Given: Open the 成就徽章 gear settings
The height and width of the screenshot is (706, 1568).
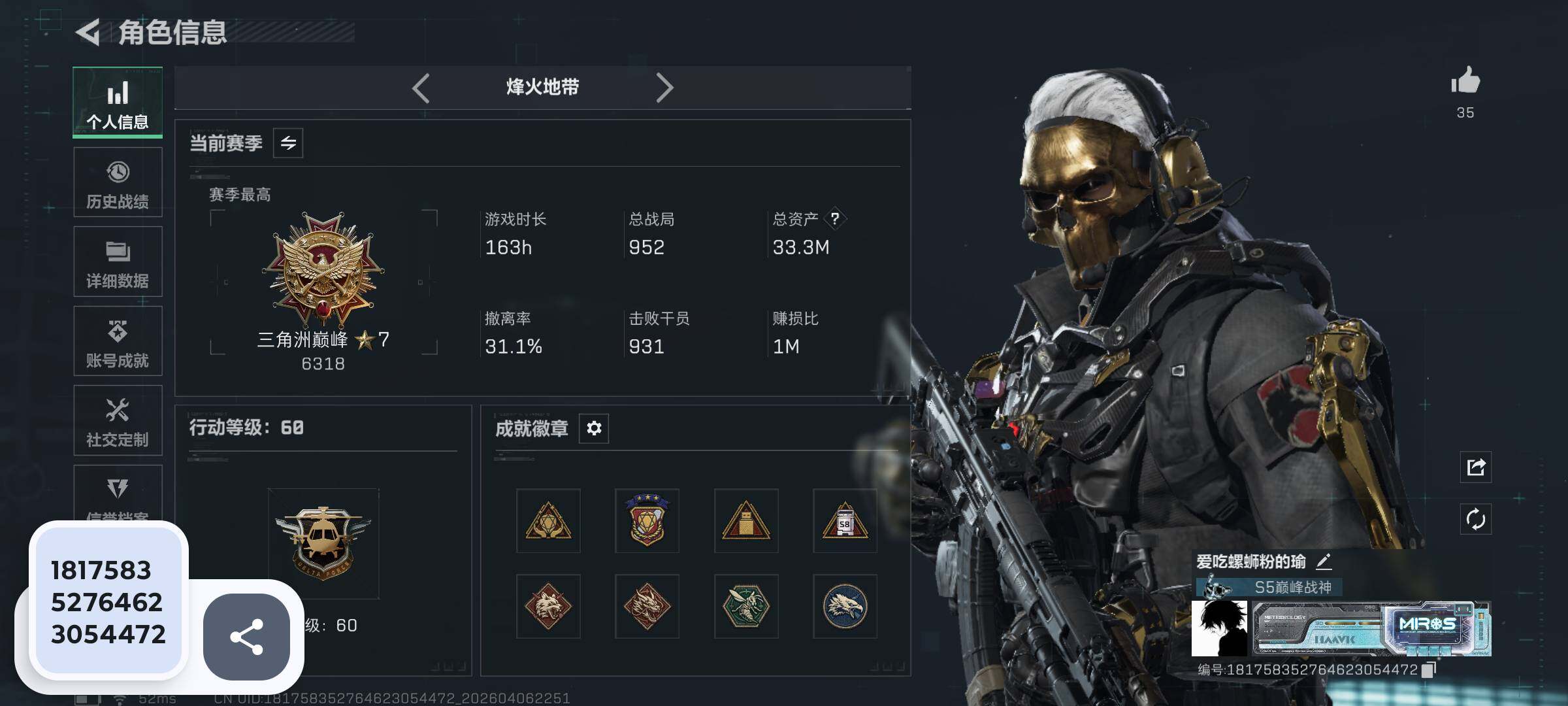Looking at the screenshot, I should [594, 428].
